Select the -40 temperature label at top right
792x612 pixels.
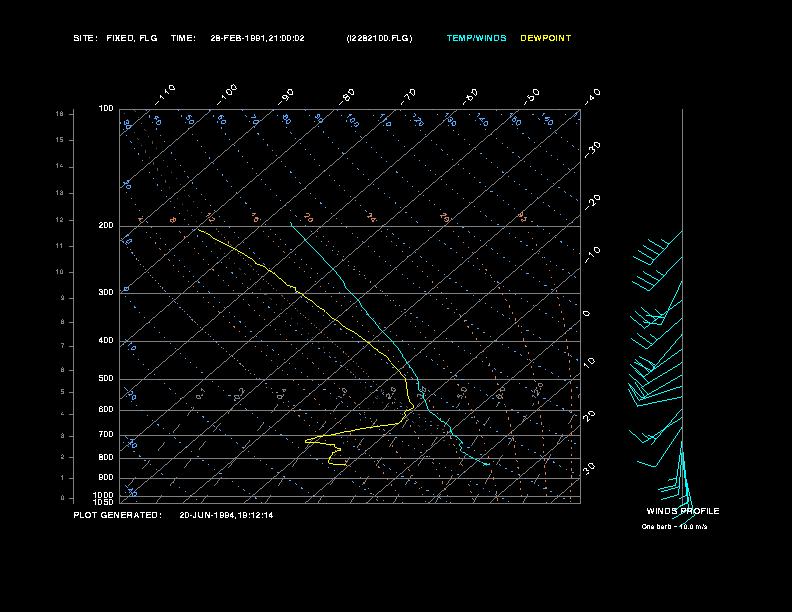coord(592,97)
